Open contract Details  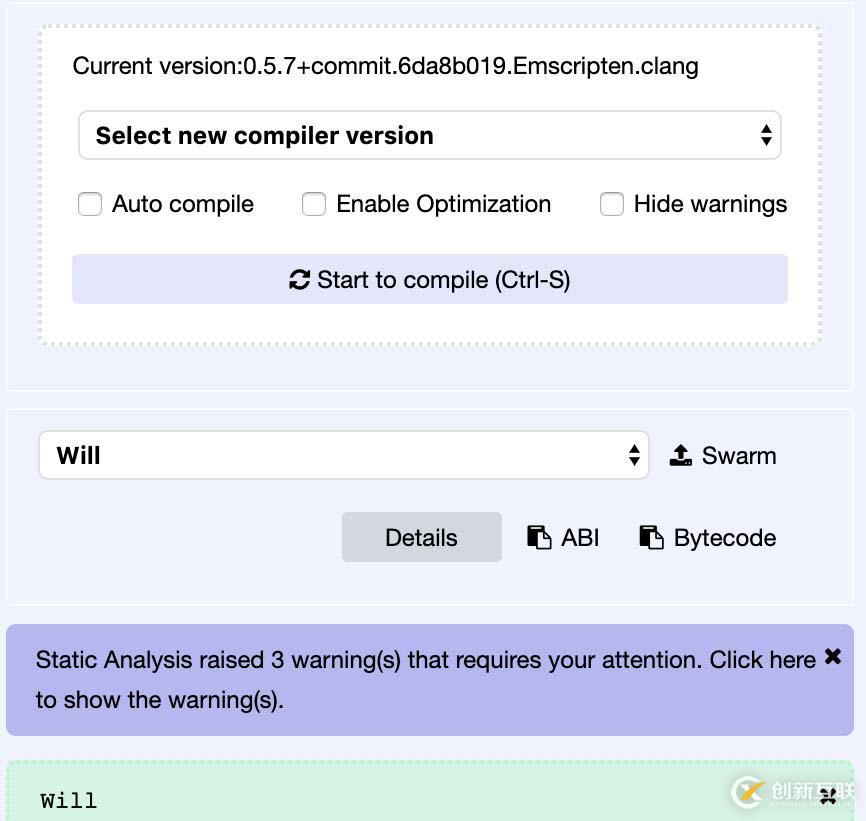click(421, 538)
